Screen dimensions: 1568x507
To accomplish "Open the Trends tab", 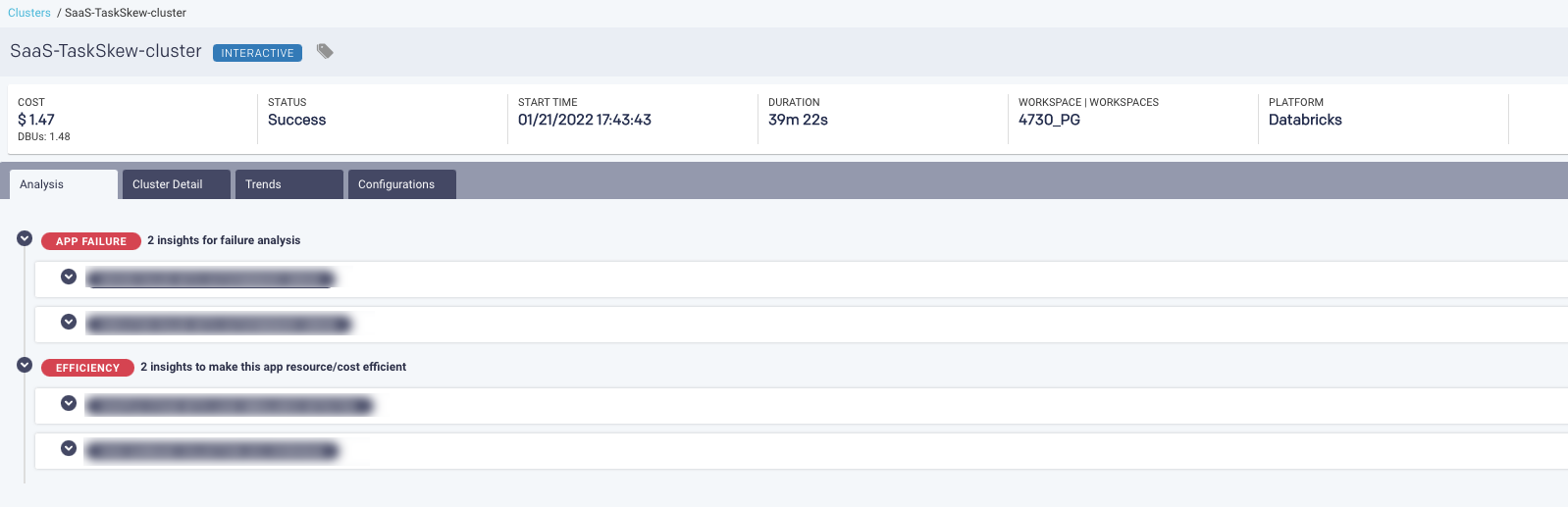I will click(x=288, y=184).
